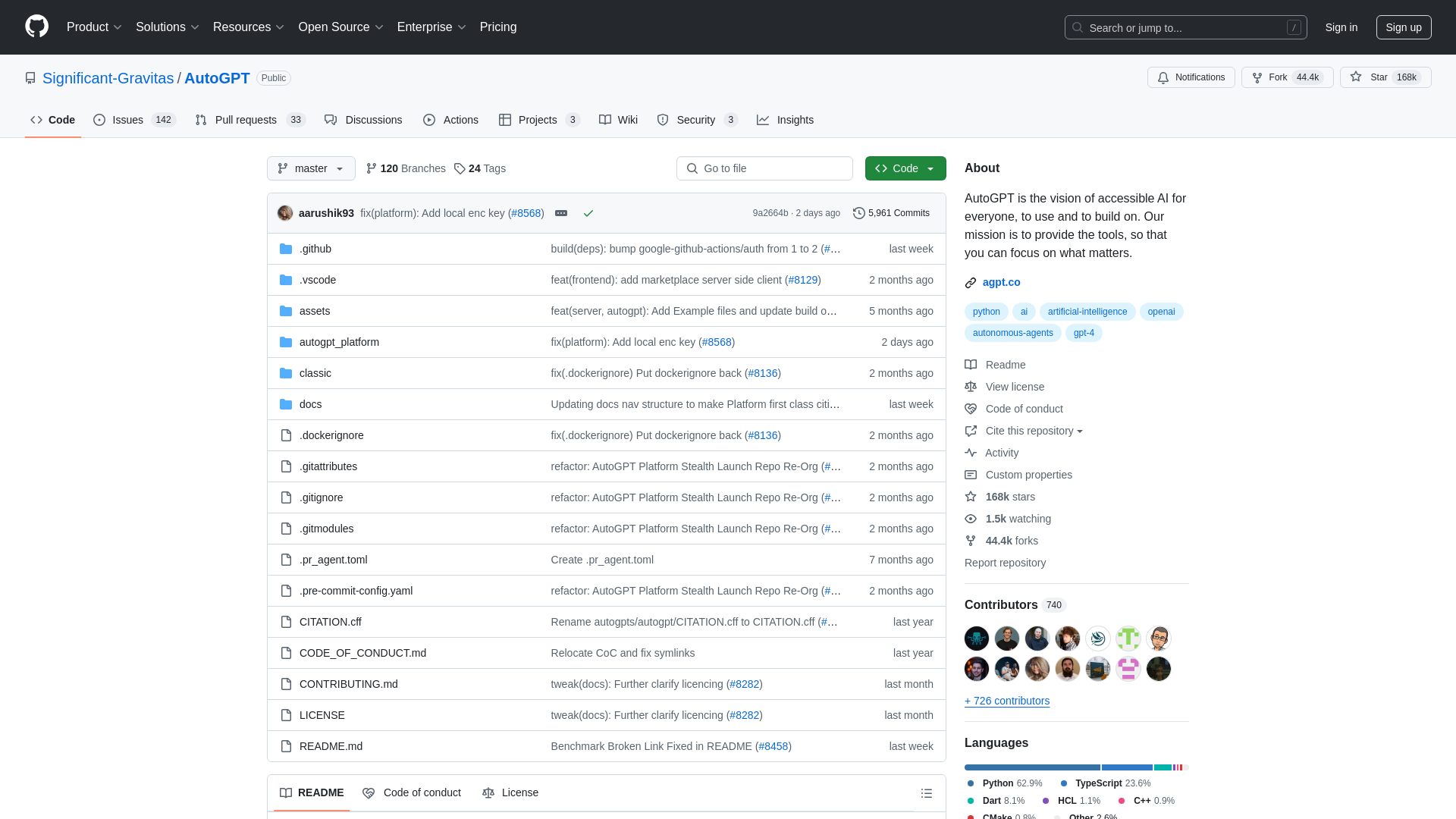Open the agpt.co website link
This screenshot has width=1456, height=819.
(x=1001, y=282)
